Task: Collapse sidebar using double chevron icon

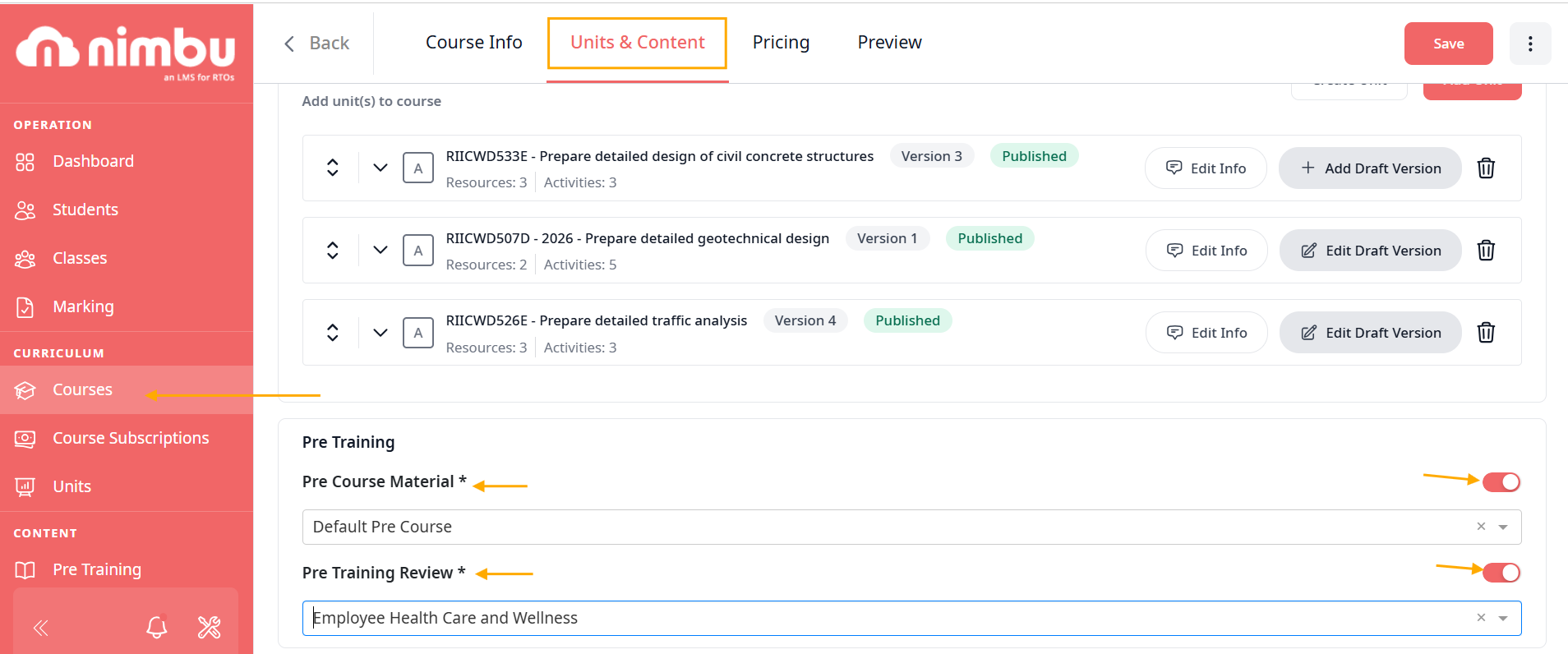Action: (41, 629)
